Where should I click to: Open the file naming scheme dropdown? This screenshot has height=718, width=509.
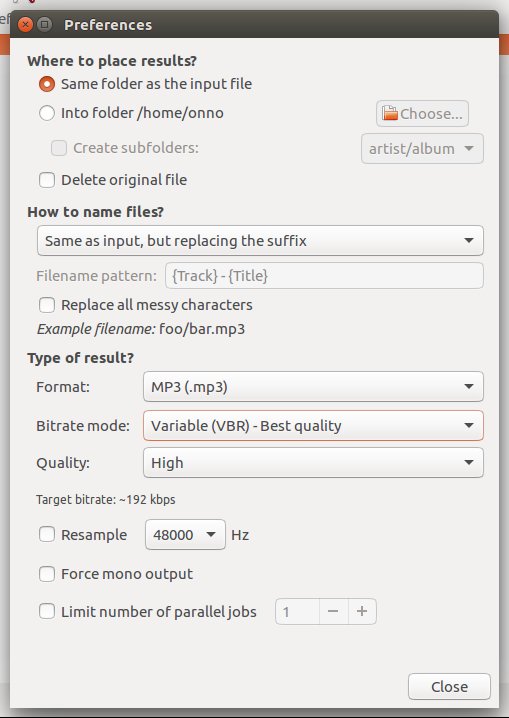[x=260, y=240]
